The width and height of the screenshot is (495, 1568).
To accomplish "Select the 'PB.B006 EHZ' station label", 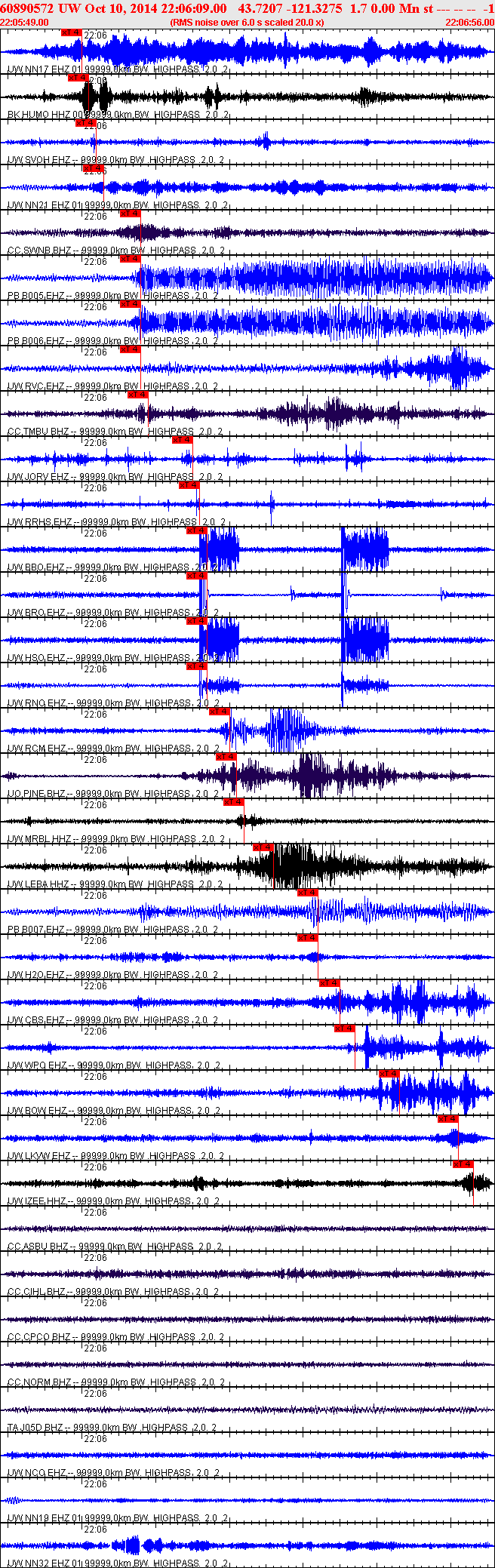I will coord(36,341).
